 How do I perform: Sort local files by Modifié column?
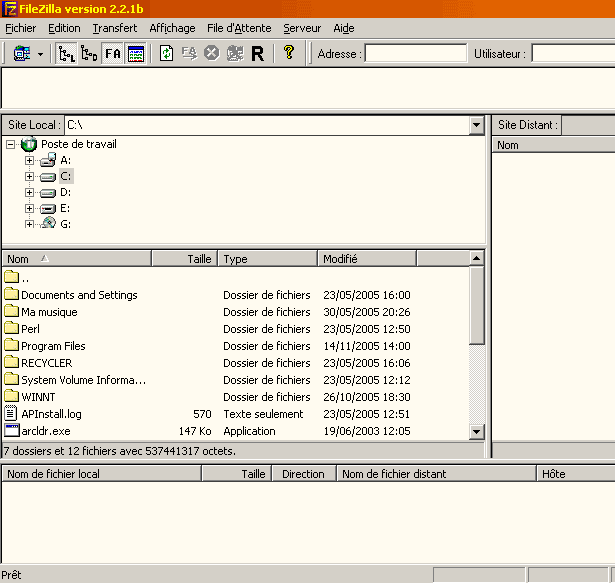click(x=367, y=259)
